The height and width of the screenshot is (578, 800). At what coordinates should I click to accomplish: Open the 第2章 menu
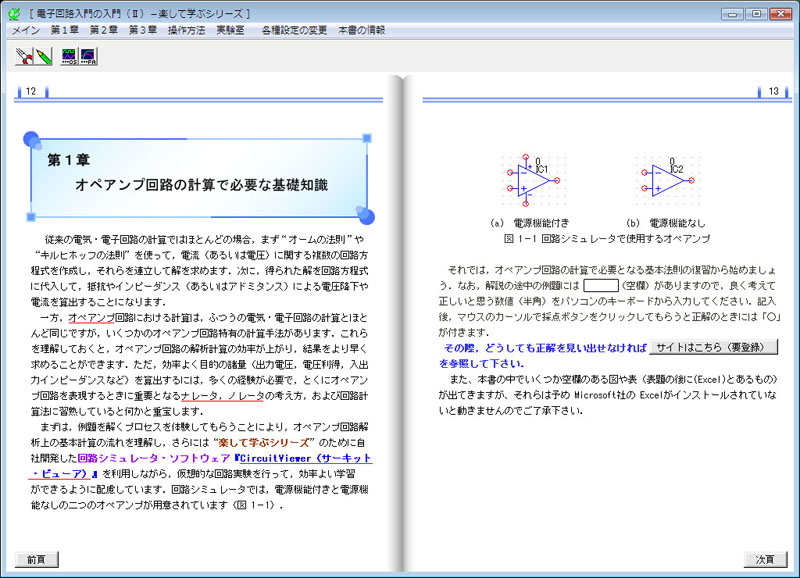(103, 30)
